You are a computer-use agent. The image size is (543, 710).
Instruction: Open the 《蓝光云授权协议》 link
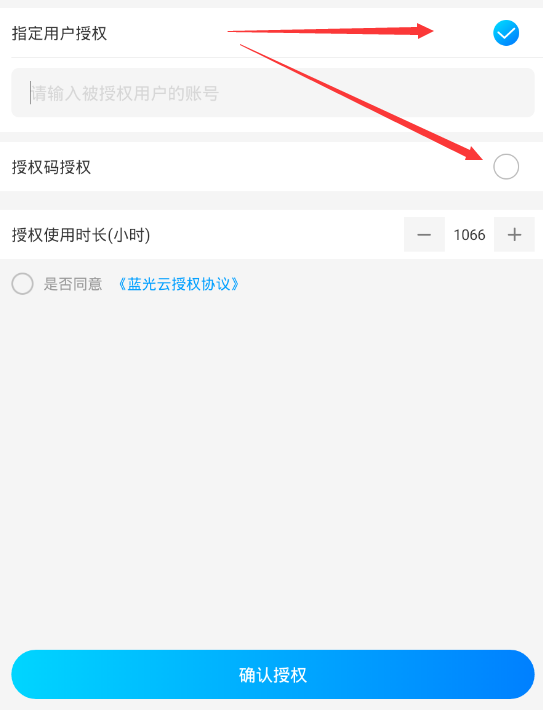coord(178,284)
